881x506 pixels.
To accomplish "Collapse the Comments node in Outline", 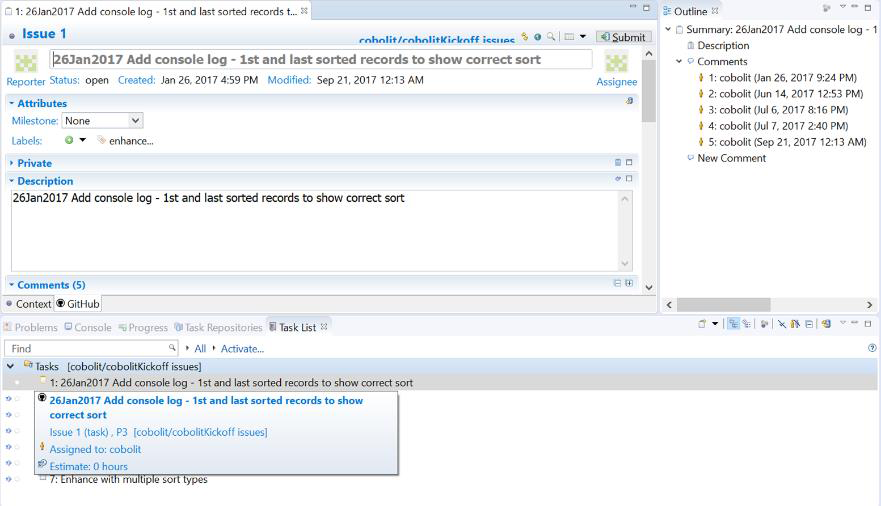I will click(x=679, y=61).
